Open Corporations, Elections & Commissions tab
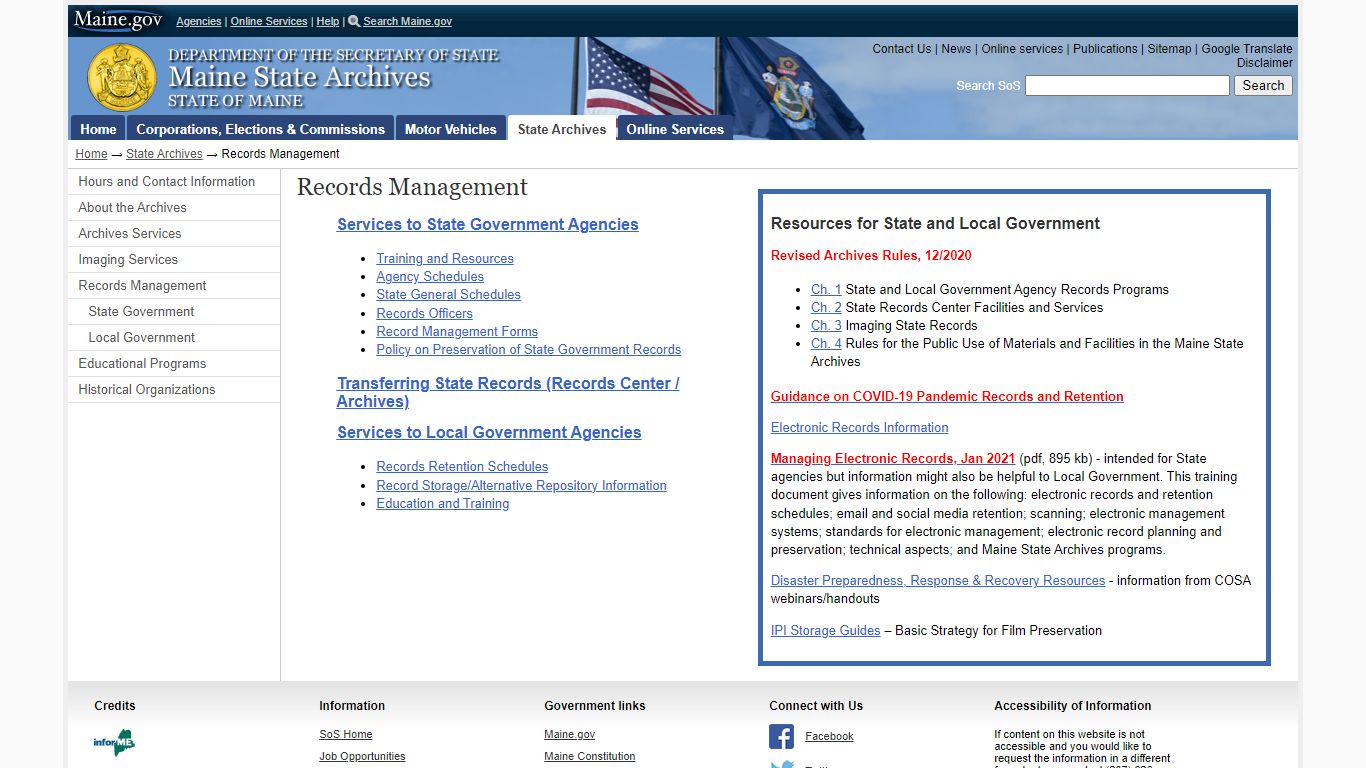Image resolution: width=1366 pixels, height=768 pixels. click(260, 129)
